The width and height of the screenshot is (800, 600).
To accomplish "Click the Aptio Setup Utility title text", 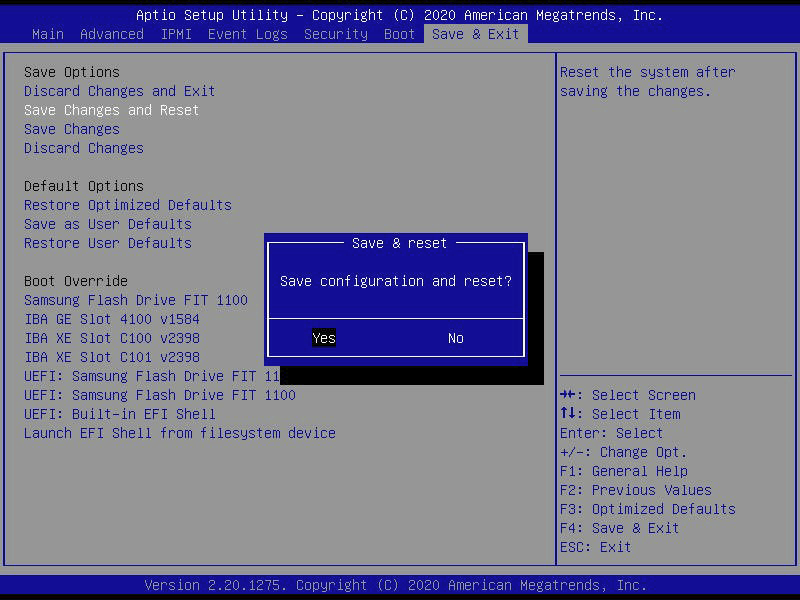I will coord(399,15).
